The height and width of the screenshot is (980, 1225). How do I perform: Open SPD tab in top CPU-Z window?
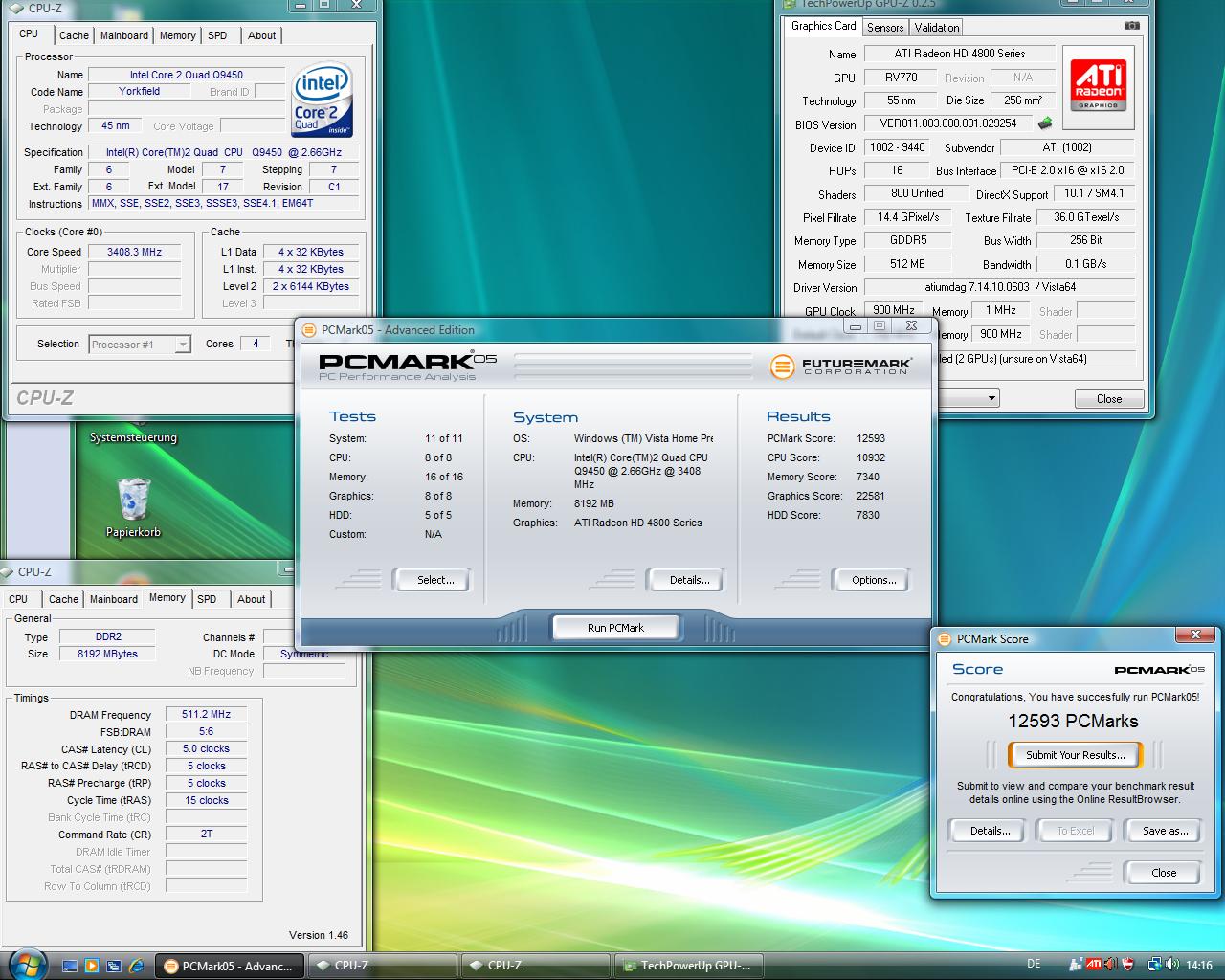(x=218, y=35)
